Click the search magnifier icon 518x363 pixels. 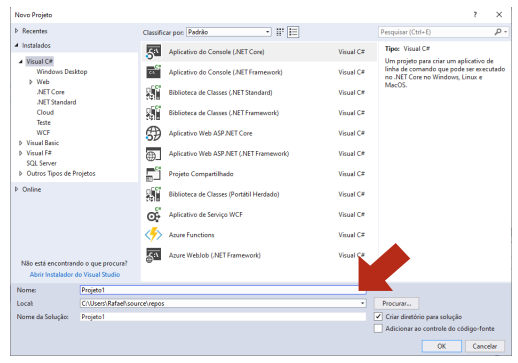tap(498, 32)
